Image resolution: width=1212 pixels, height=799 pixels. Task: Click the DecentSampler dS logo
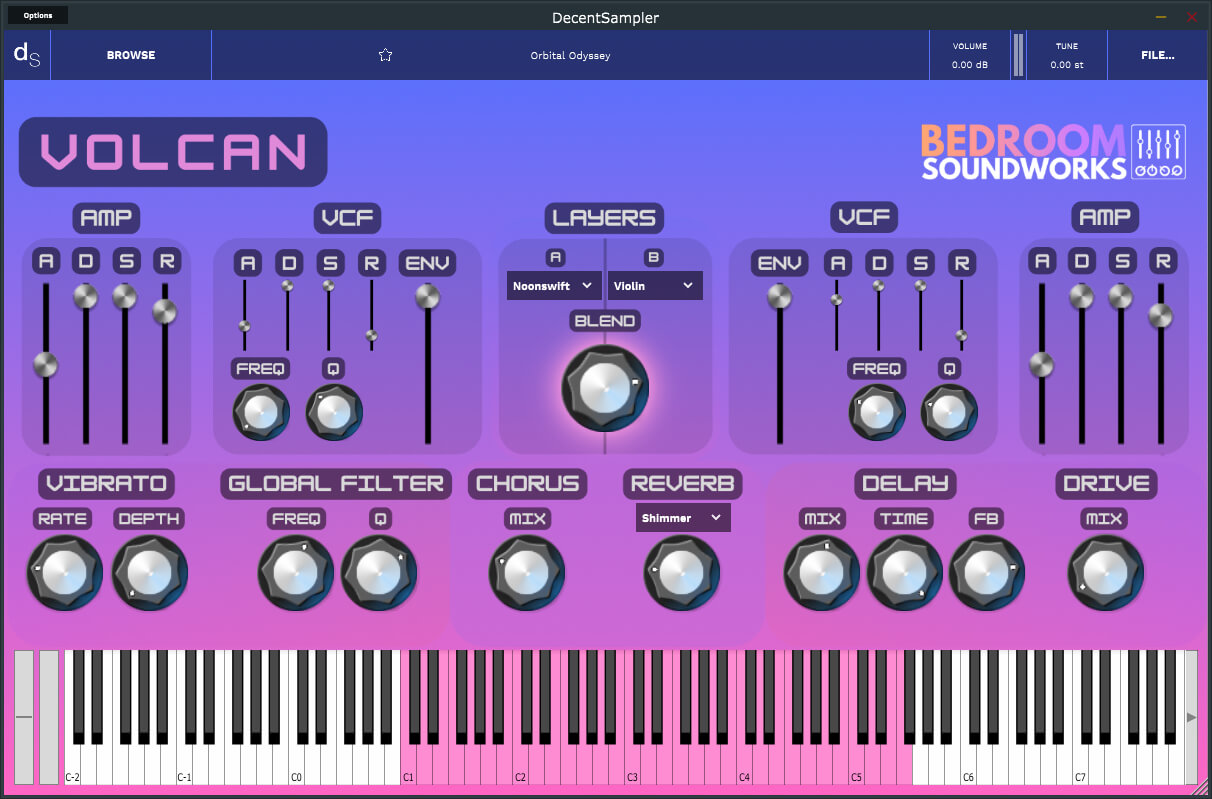[26, 55]
